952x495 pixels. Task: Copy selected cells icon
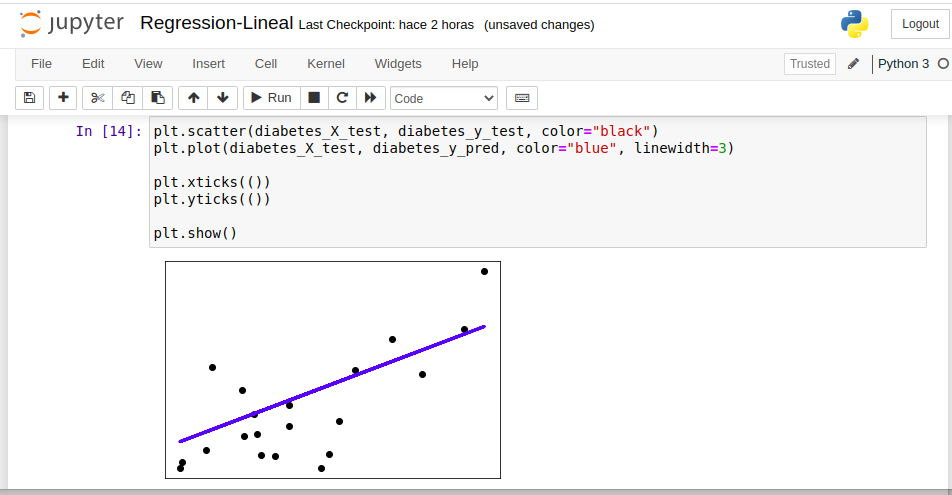click(x=127, y=98)
